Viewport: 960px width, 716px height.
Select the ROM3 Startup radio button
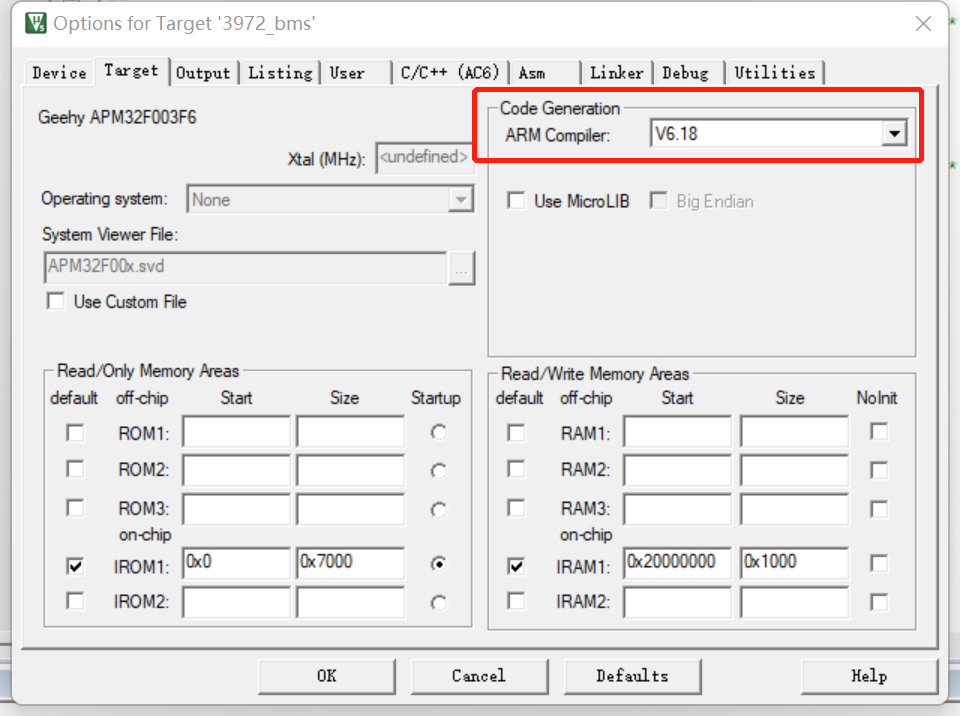pos(438,510)
